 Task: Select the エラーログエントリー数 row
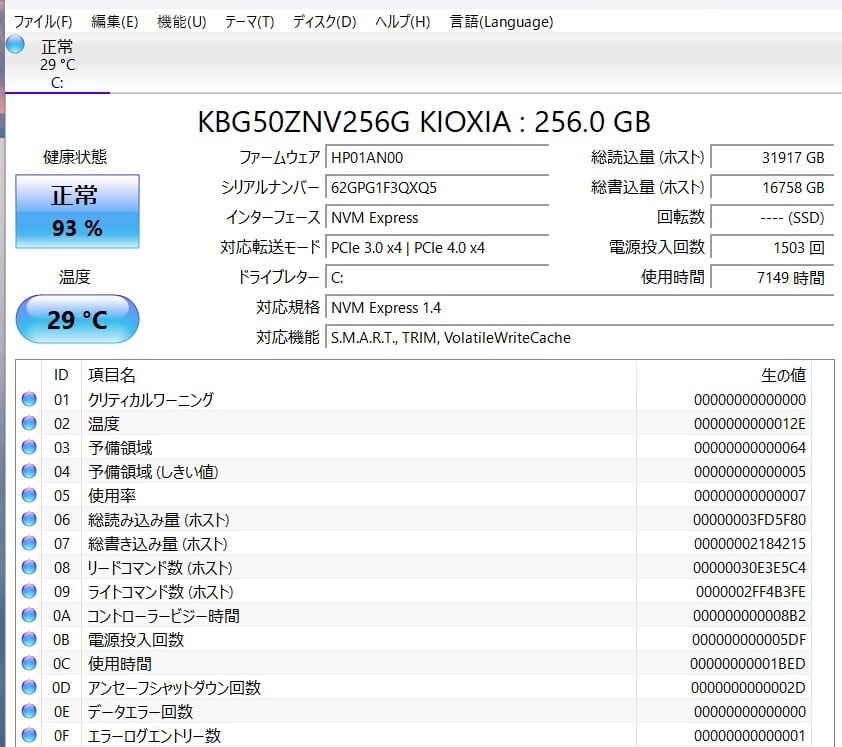coord(413,735)
